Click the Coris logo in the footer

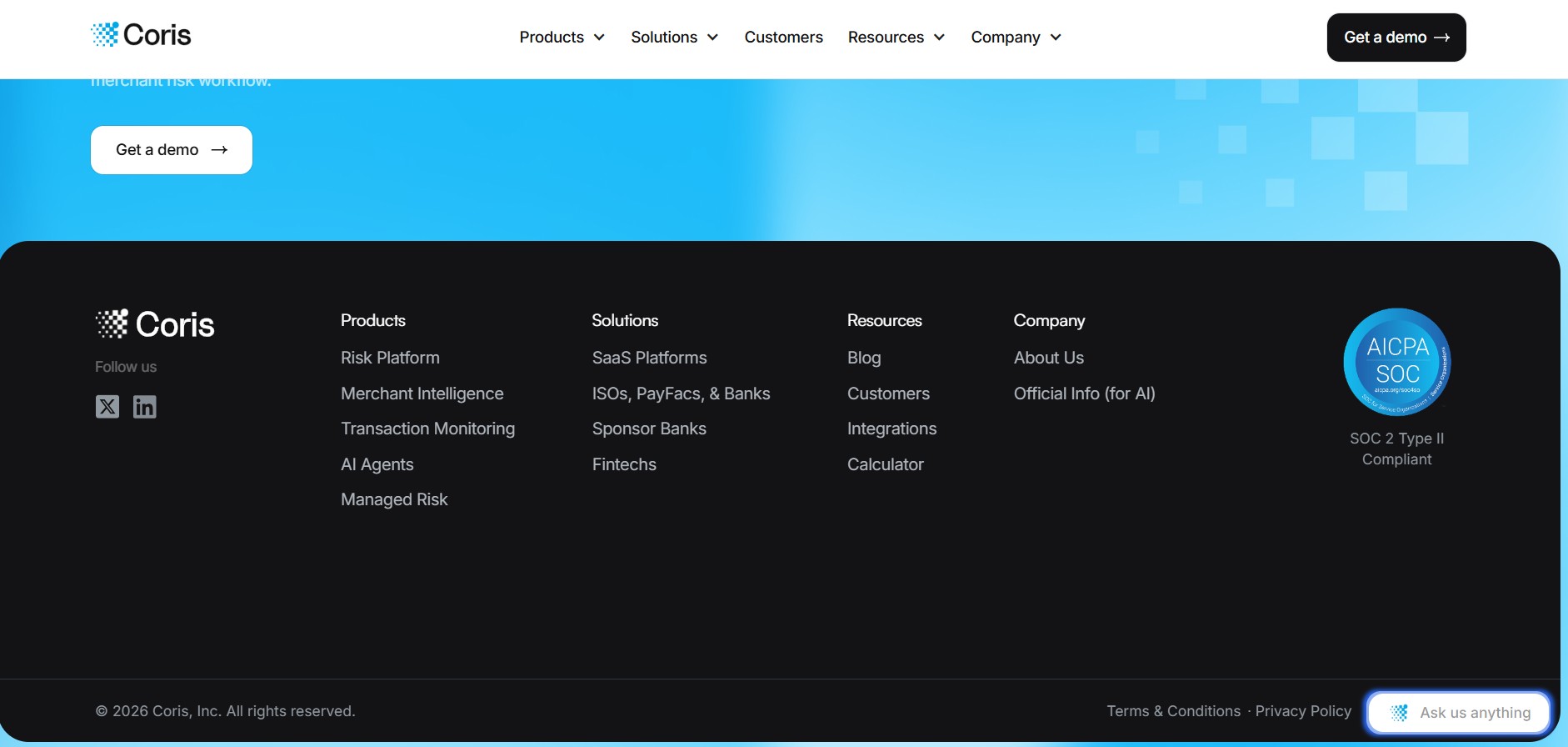(155, 324)
